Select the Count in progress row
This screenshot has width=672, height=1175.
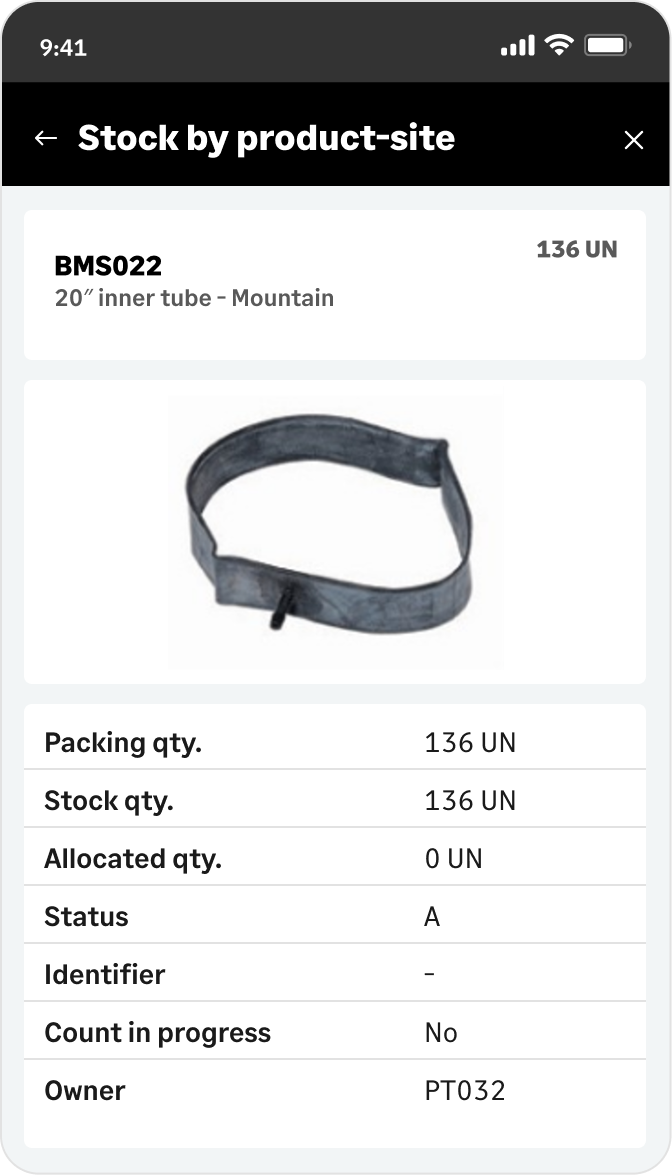click(335, 1032)
